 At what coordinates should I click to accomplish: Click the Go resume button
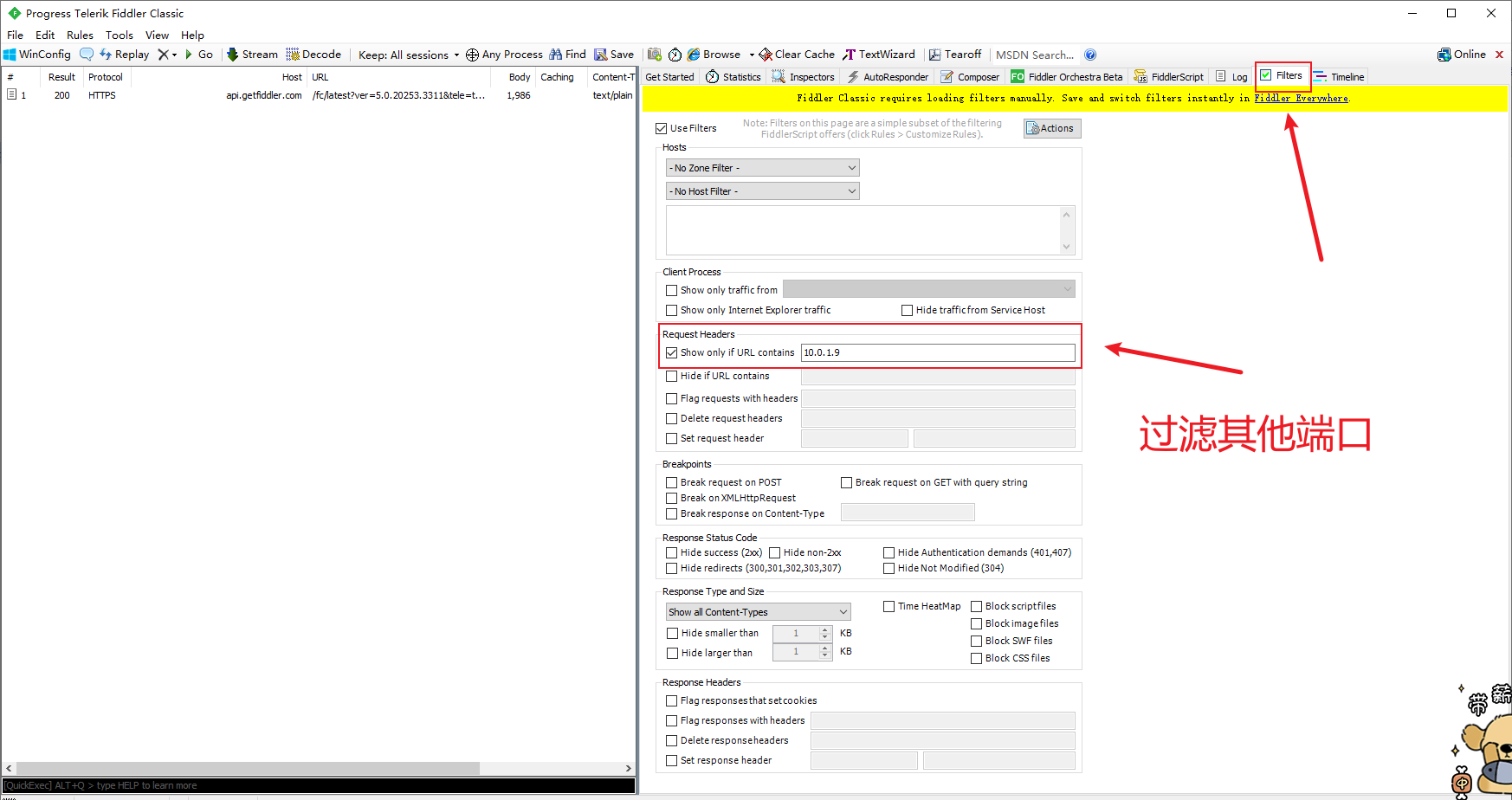click(x=199, y=55)
